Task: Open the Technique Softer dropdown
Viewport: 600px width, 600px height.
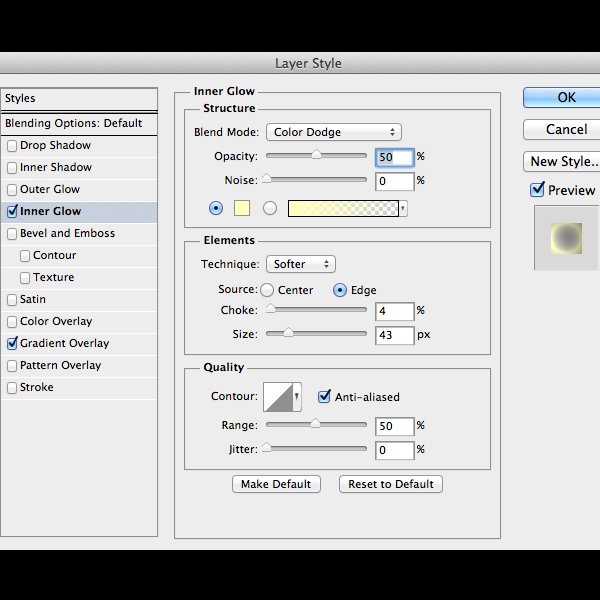Action: click(x=301, y=264)
